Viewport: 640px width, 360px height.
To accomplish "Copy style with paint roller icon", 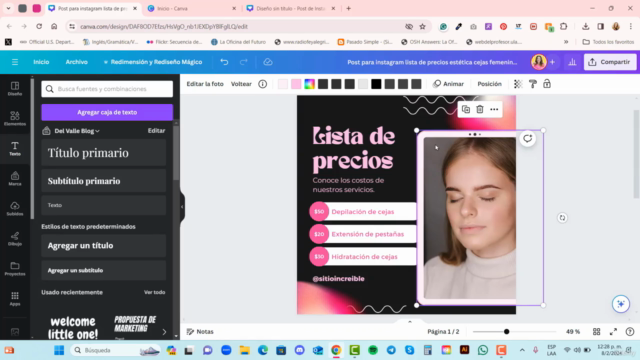I will (x=533, y=84).
